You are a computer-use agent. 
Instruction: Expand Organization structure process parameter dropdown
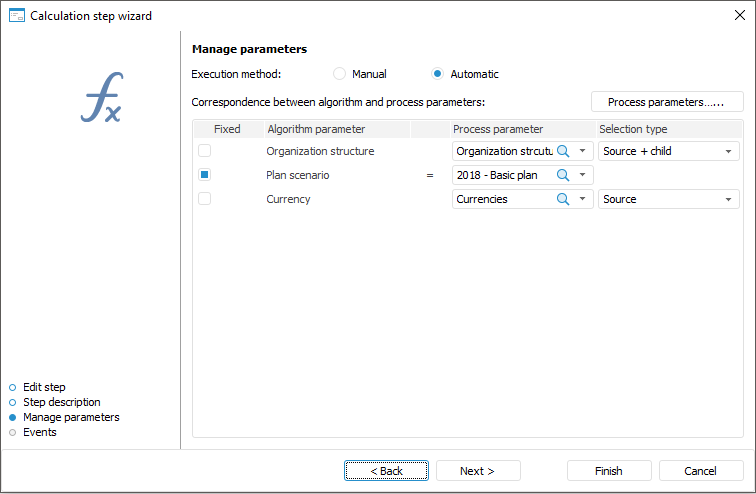coord(583,151)
